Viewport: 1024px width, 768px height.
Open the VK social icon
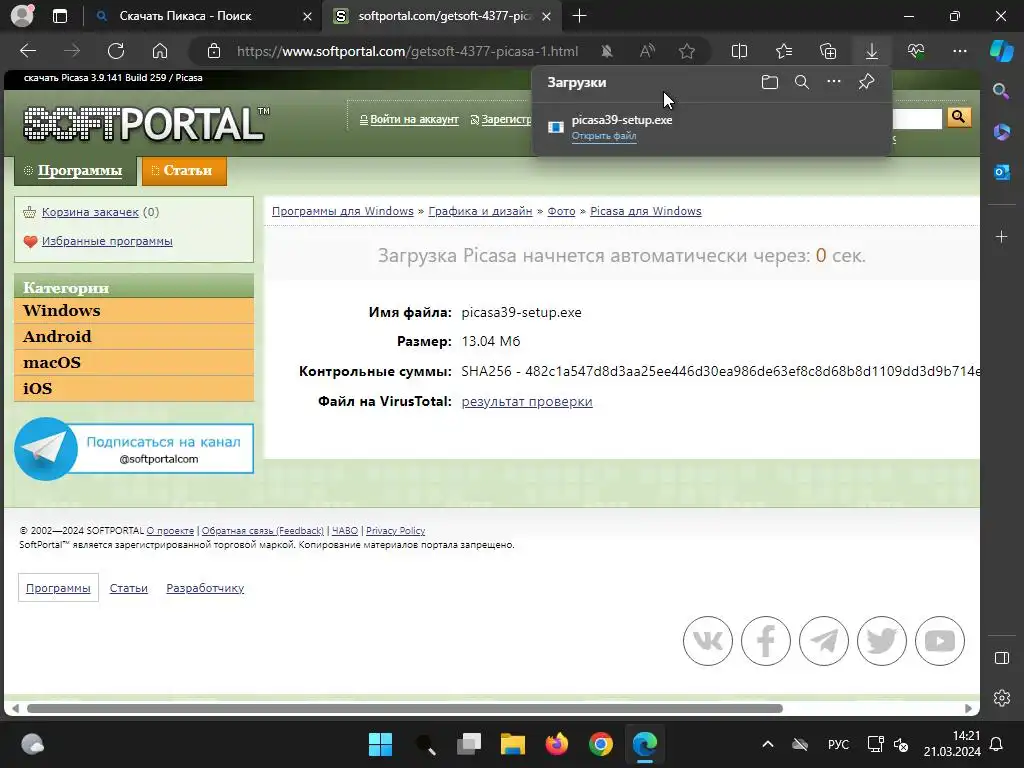click(x=708, y=641)
